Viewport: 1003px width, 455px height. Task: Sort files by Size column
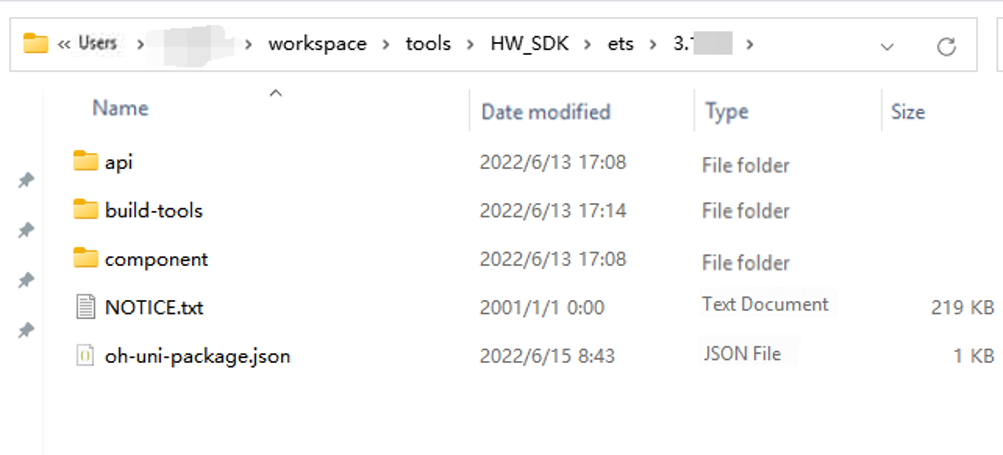pyautogui.click(x=908, y=111)
